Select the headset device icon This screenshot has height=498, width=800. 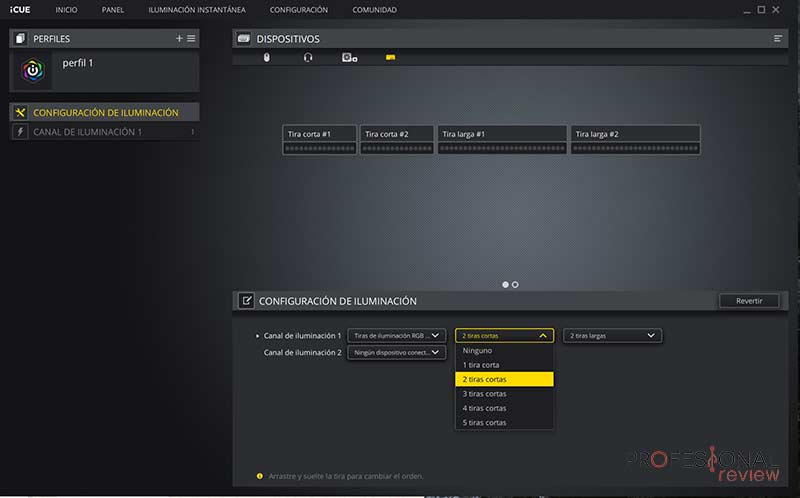pyautogui.click(x=308, y=57)
